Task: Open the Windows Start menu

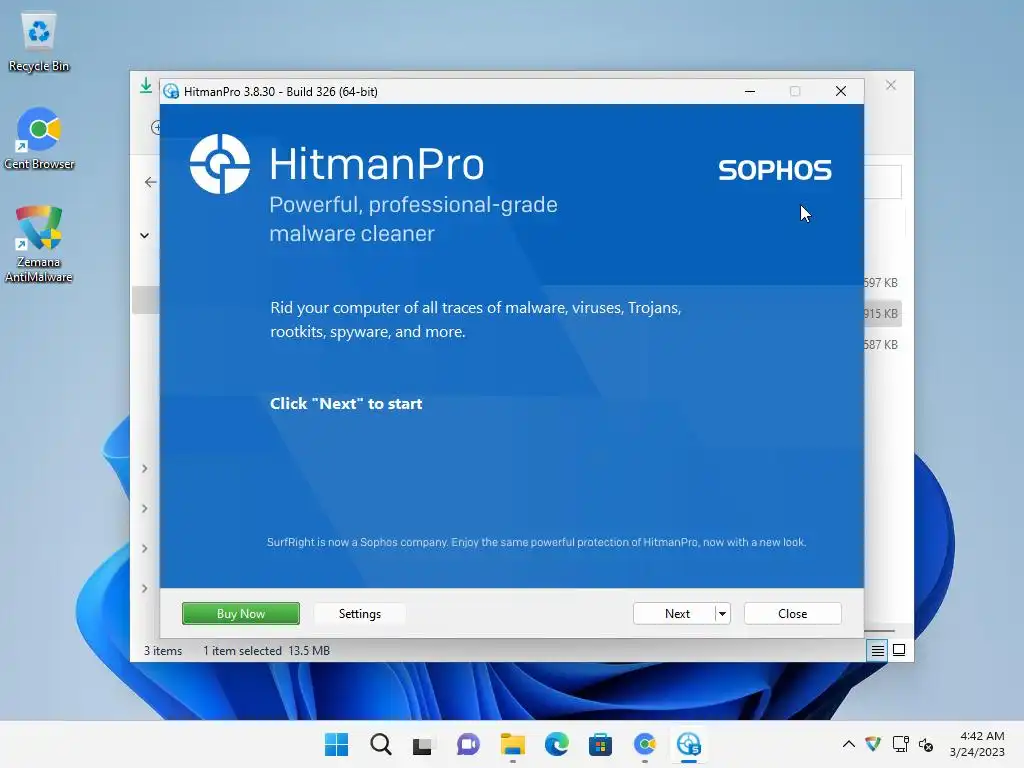Action: 336,744
